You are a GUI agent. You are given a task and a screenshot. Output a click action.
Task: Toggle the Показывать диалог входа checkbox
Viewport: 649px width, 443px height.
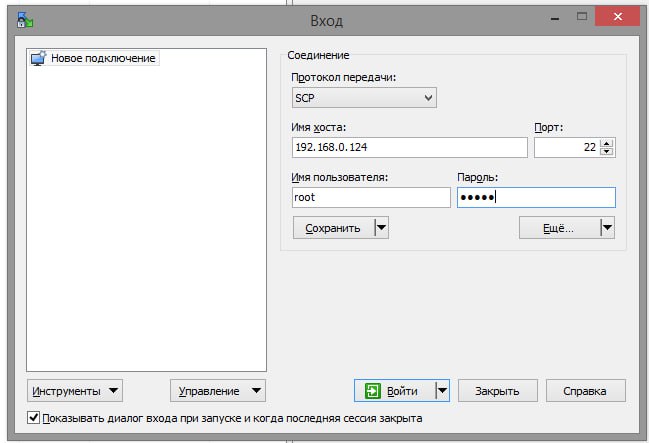pos(34,418)
